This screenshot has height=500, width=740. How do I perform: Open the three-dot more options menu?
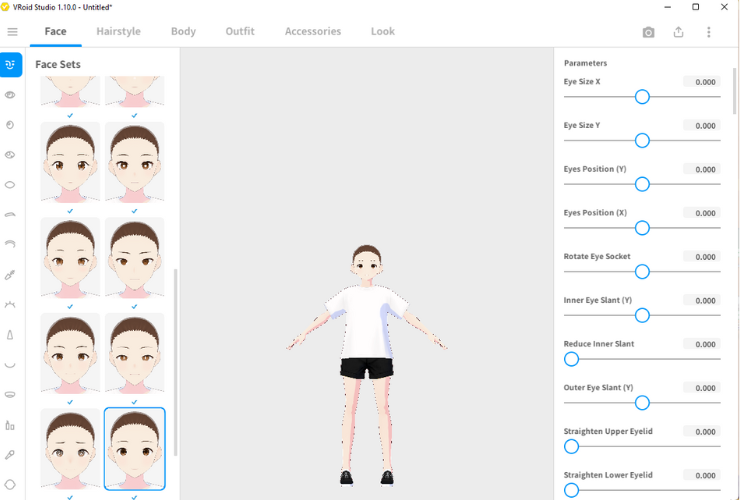(x=708, y=32)
